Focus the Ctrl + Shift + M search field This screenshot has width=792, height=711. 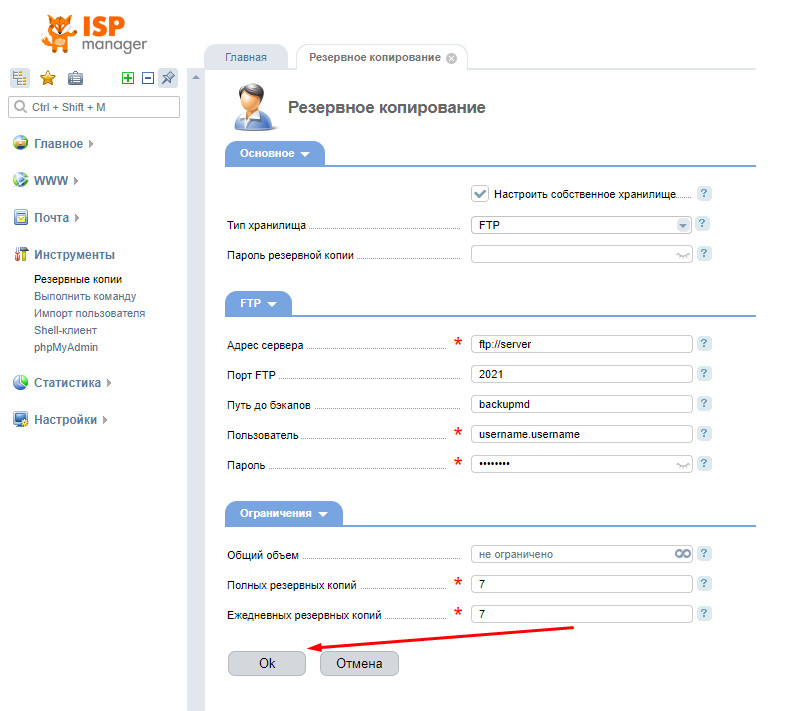pyautogui.click(x=94, y=107)
